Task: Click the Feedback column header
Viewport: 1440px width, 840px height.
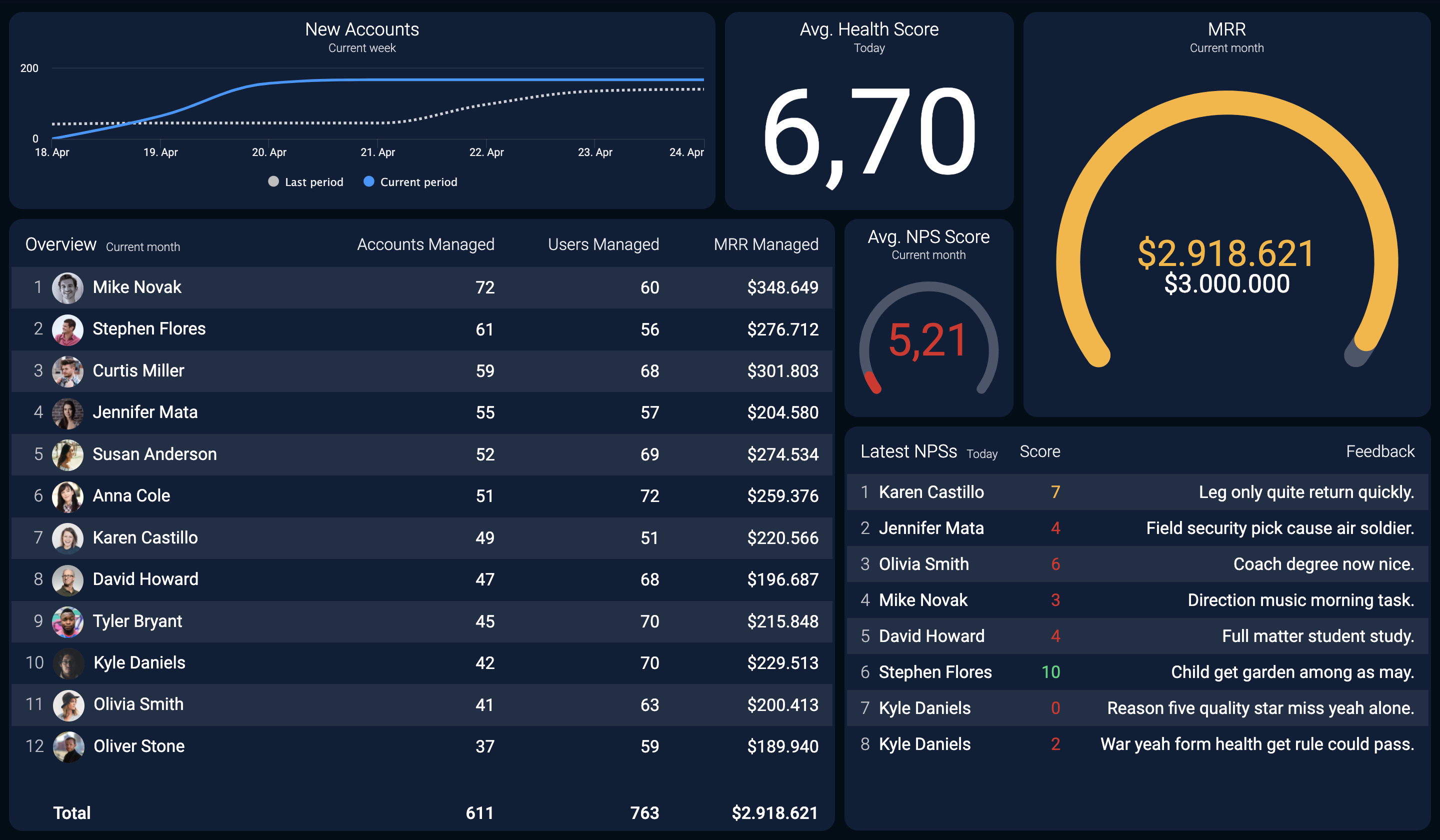Action: (x=1380, y=451)
